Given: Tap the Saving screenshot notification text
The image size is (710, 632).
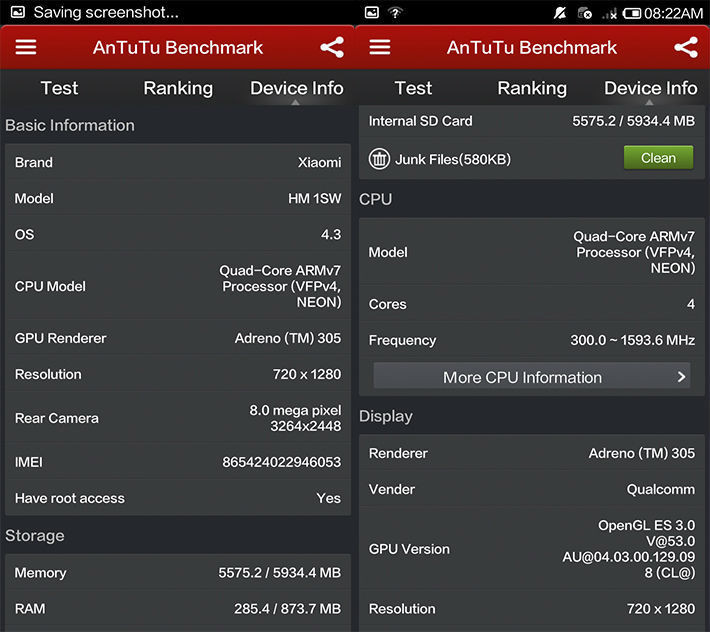Looking at the screenshot, I should tap(105, 13).
